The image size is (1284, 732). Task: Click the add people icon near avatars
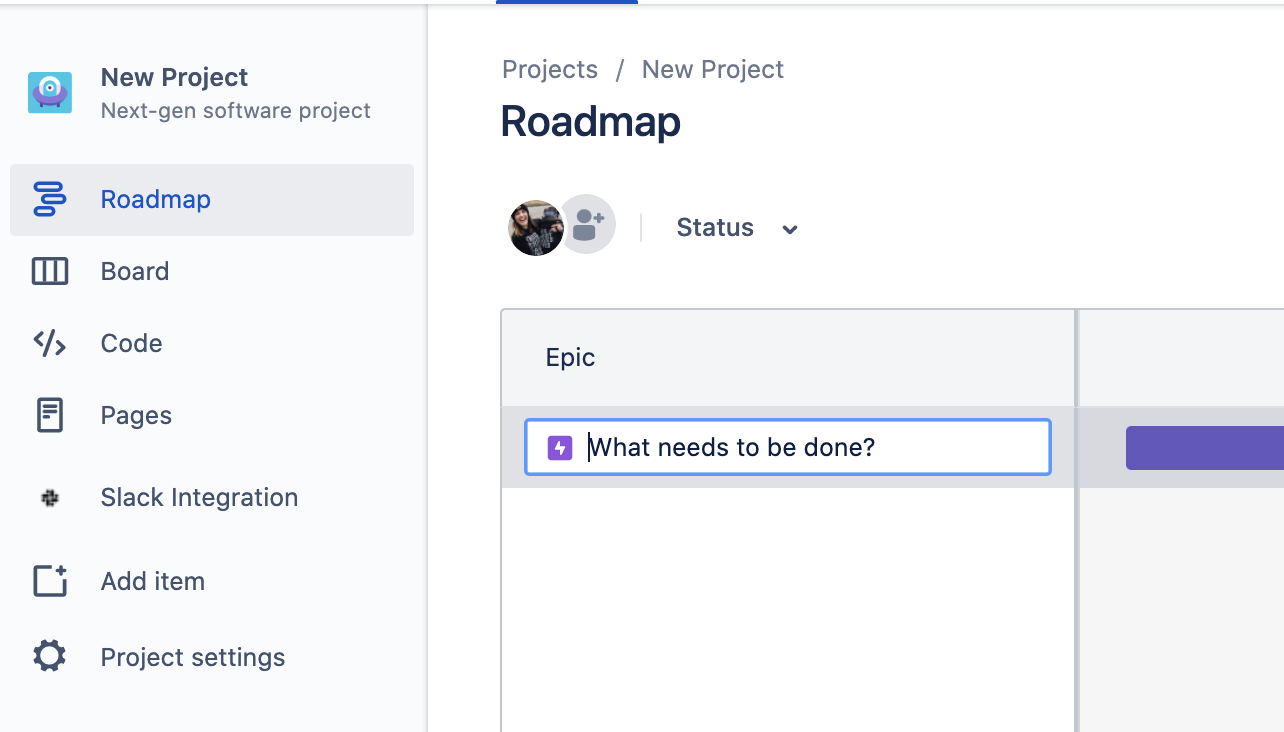tap(588, 222)
